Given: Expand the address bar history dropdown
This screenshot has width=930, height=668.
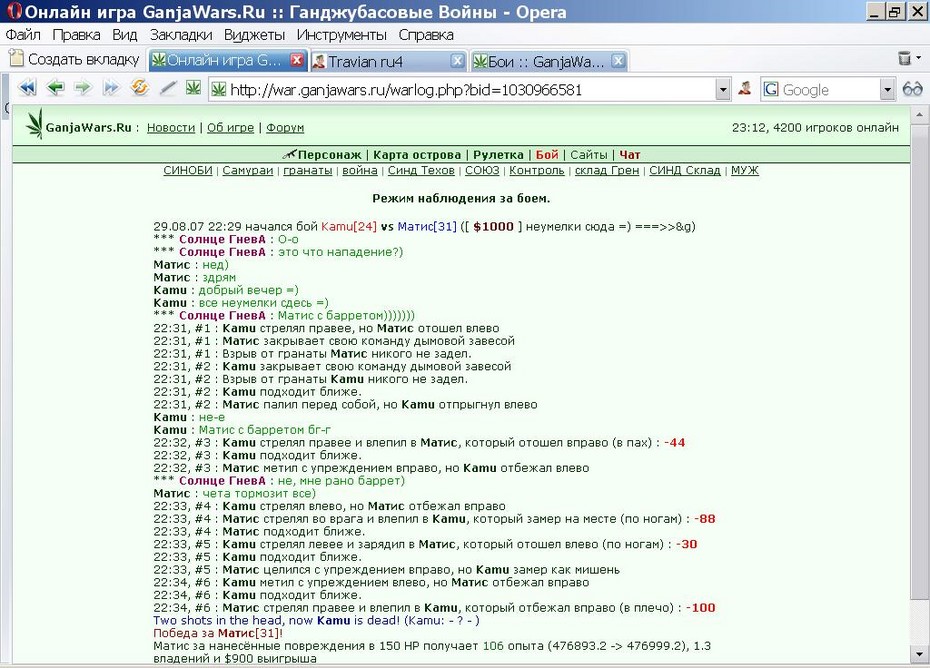Looking at the screenshot, I should [723, 90].
